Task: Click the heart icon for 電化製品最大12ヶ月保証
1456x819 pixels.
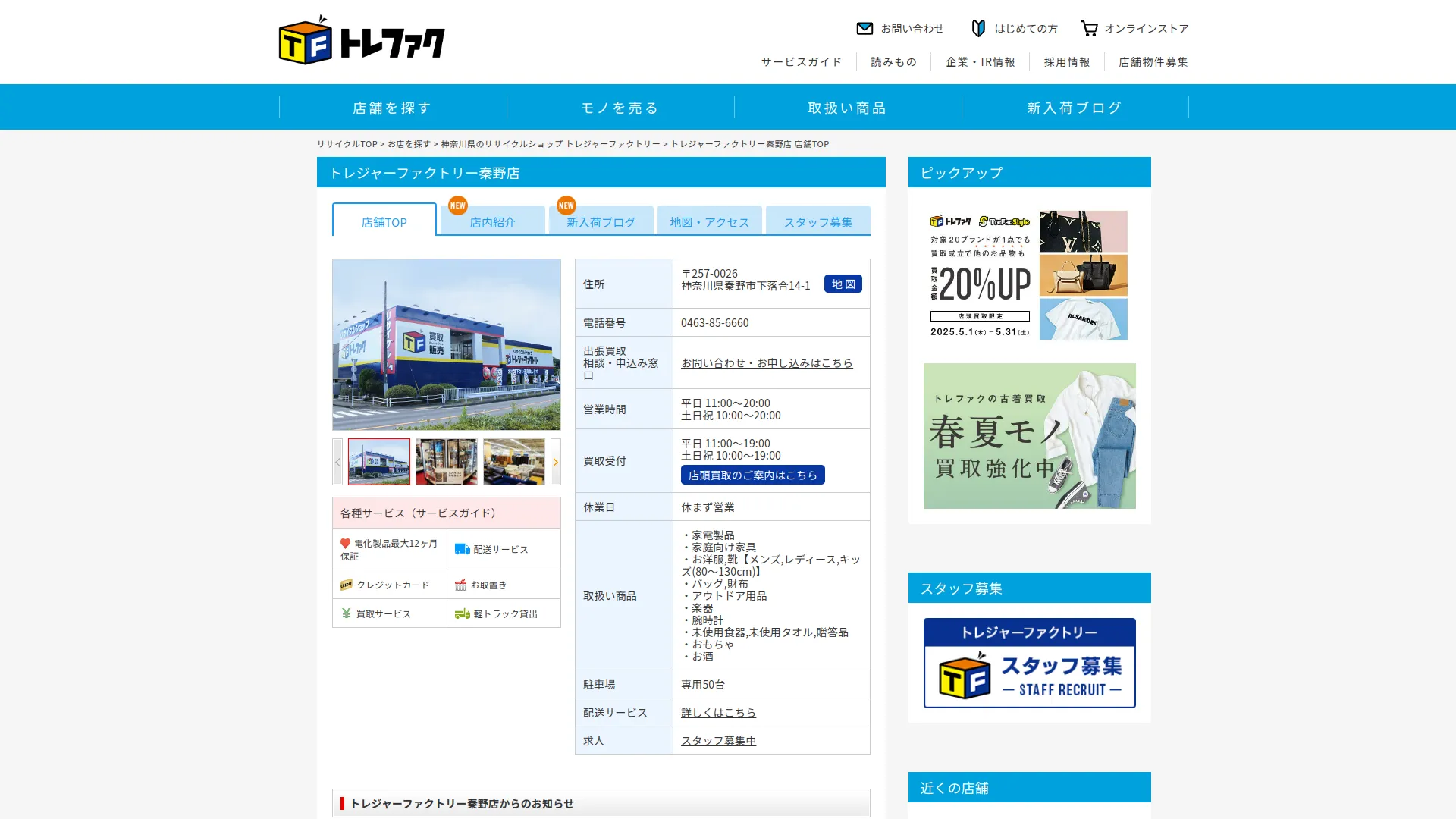Action: [x=345, y=543]
